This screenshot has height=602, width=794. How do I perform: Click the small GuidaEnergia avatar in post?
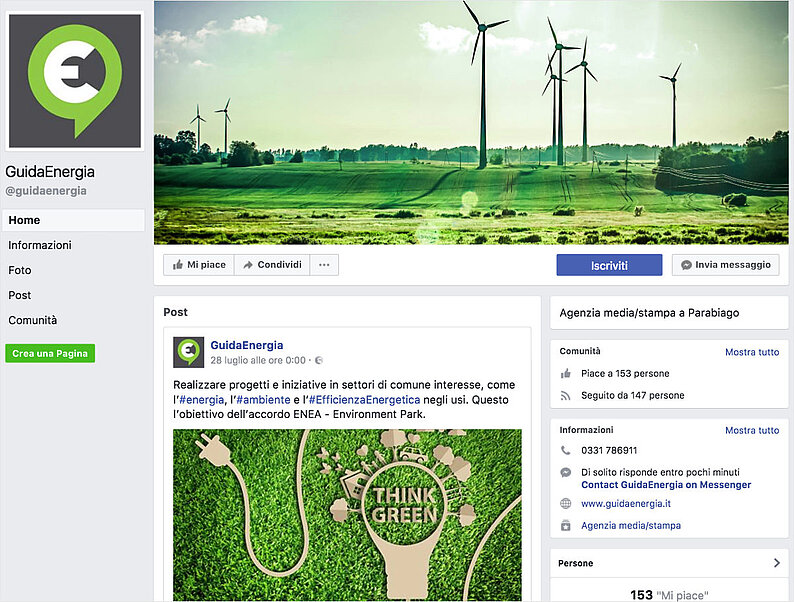[189, 352]
